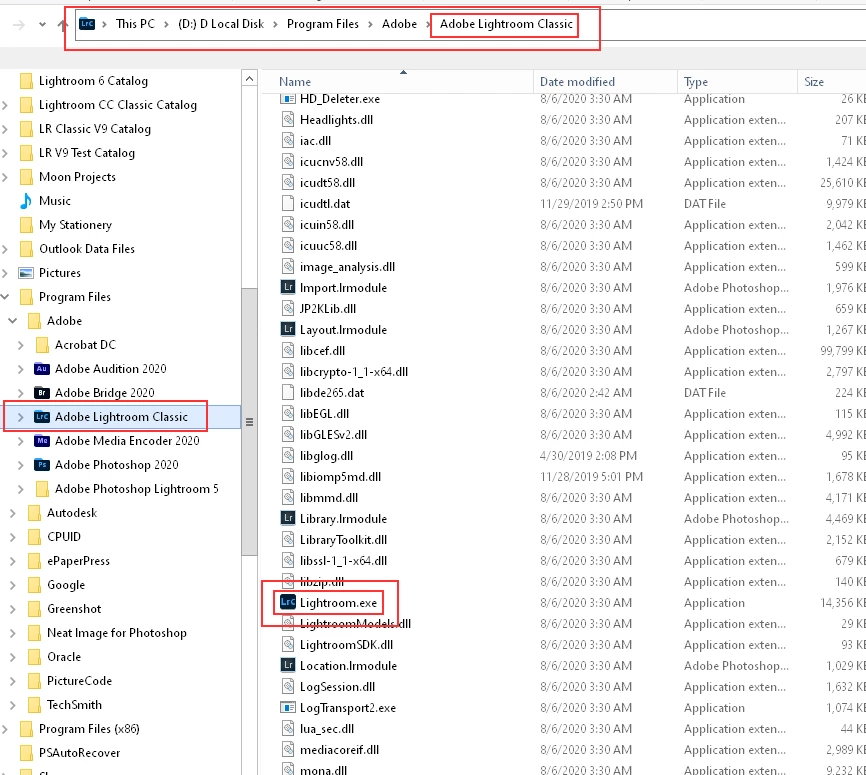Viewport: 866px width, 775px height.
Task: Expand the Lightroom CC Classic Catalog node
Action: pyautogui.click(x=5, y=105)
